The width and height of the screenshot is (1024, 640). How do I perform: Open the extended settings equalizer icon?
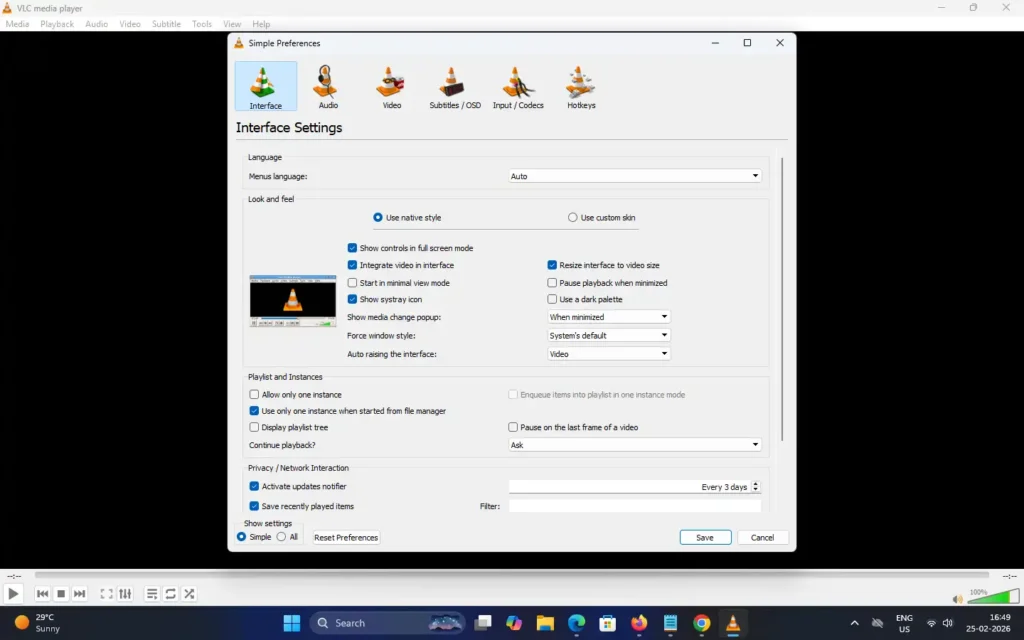tap(124, 593)
